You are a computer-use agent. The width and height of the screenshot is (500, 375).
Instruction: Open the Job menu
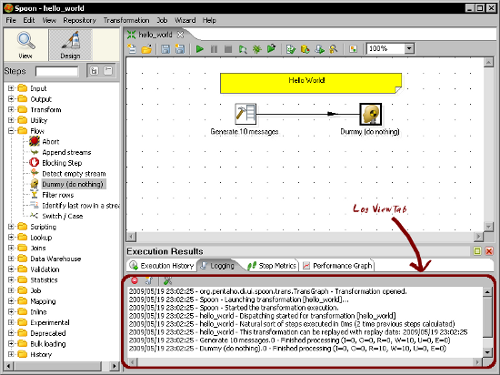point(162,21)
